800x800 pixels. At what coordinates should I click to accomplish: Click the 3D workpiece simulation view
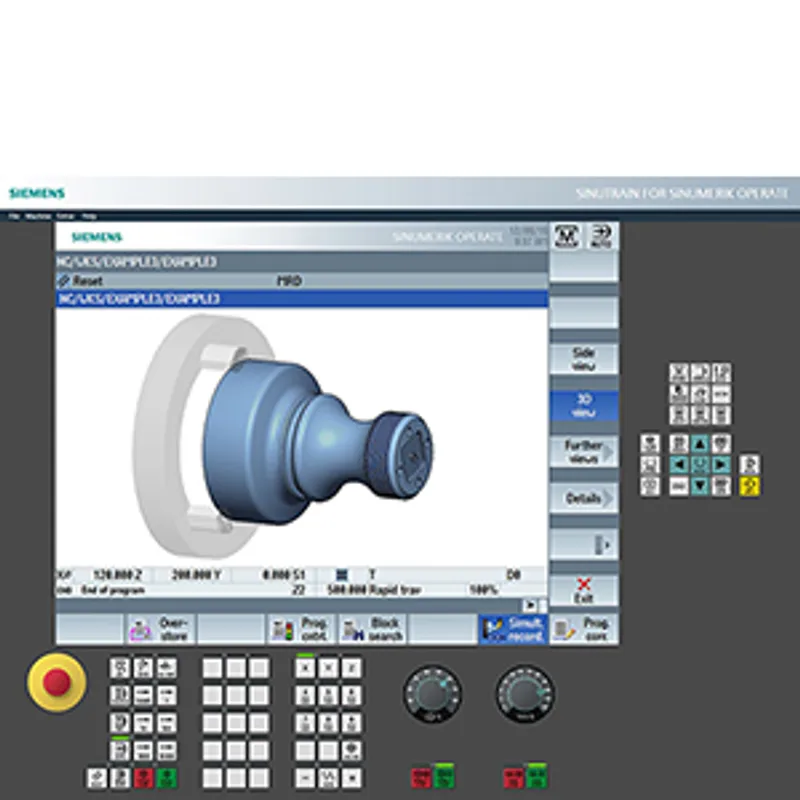click(302, 437)
